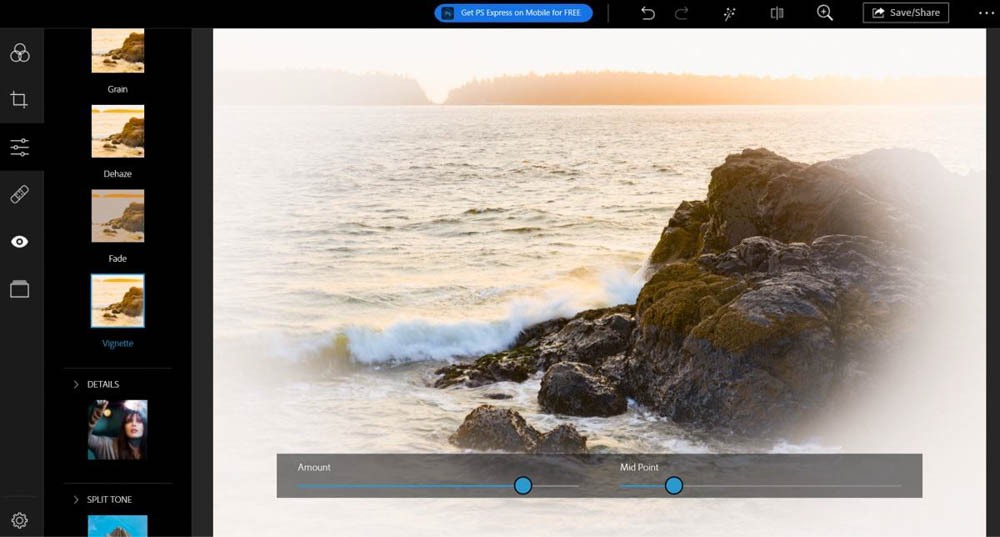Viewport: 1000px width, 537px height.
Task: Click the Amount slider label
Action: [314, 467]
